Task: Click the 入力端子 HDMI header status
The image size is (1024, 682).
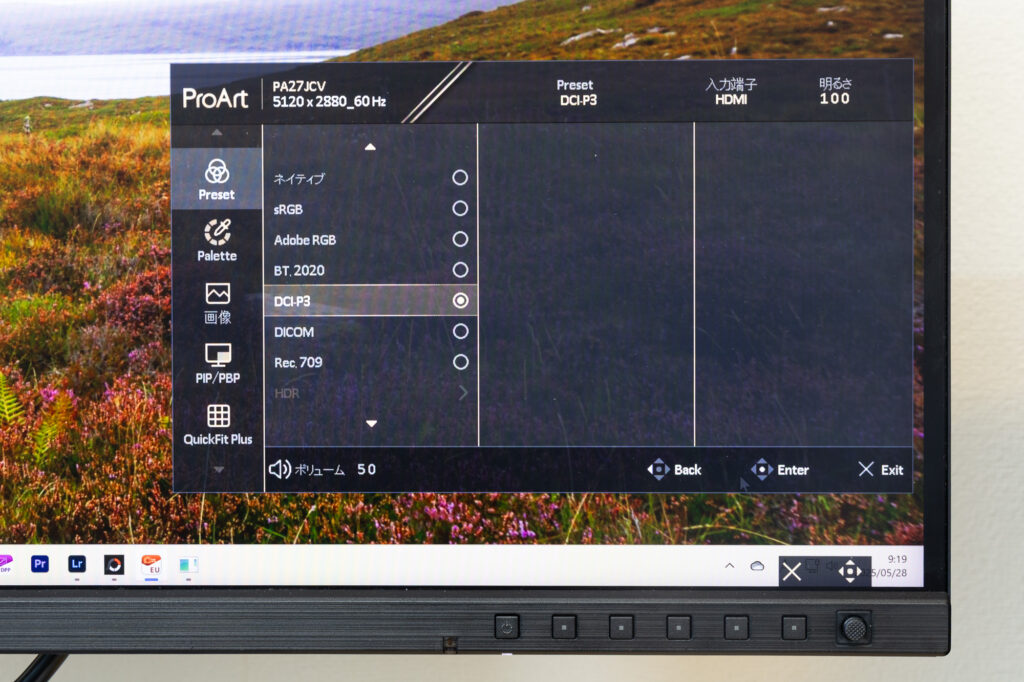Action: pyautogui.click(x=731, y=92)
